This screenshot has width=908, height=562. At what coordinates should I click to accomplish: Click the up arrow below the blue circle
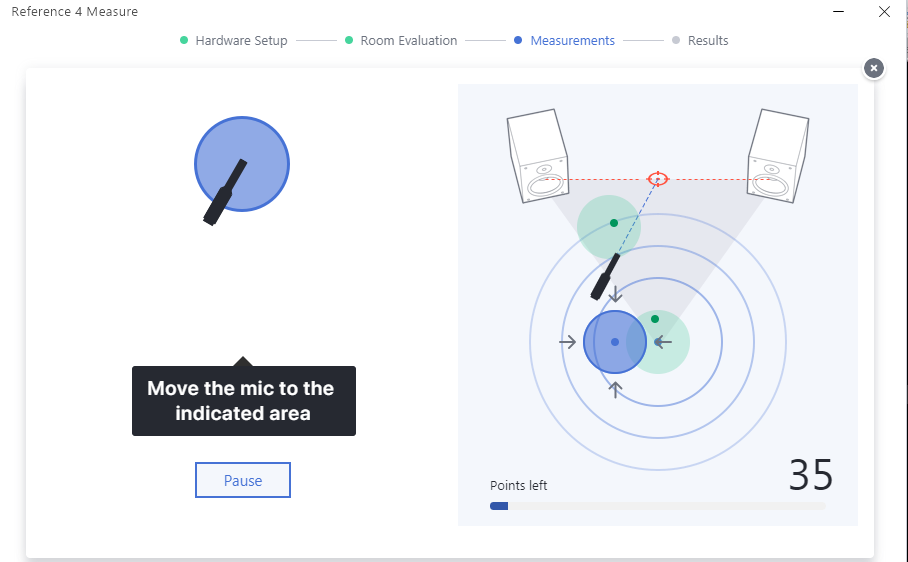pos(615,389)
